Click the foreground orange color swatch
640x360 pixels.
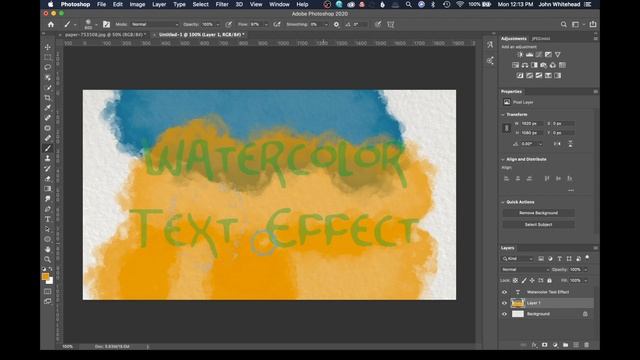[x=45, y=277]
